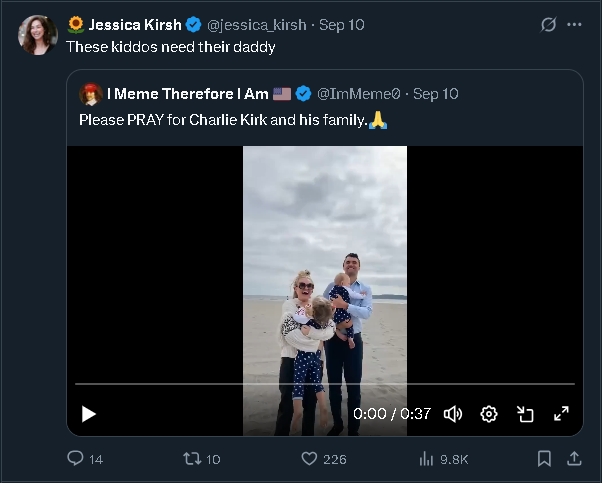Open the Grok explain icon
Viewport: 602px width, 483px height.
pos(547,24)
